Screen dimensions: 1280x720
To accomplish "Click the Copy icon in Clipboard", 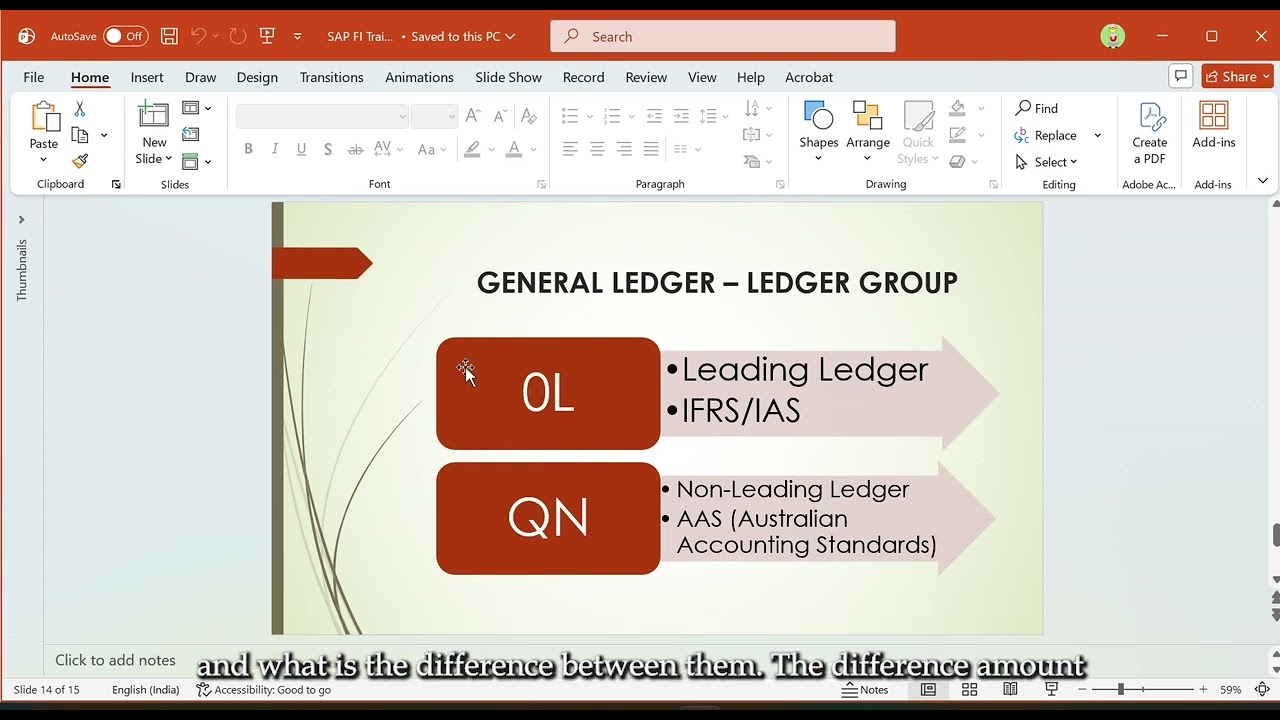I will coord(80,135).
